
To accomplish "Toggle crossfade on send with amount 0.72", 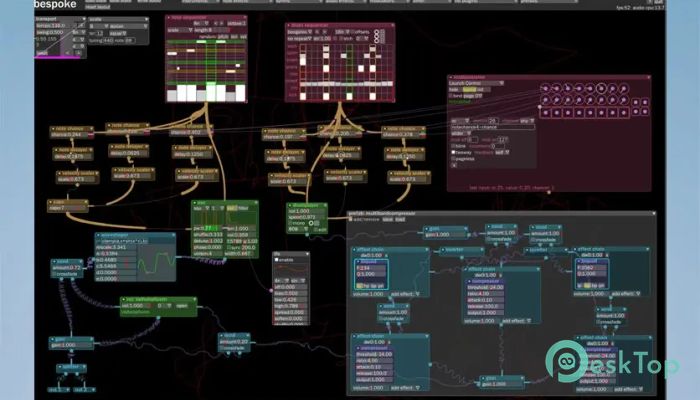I will click(x=56, y=273).
